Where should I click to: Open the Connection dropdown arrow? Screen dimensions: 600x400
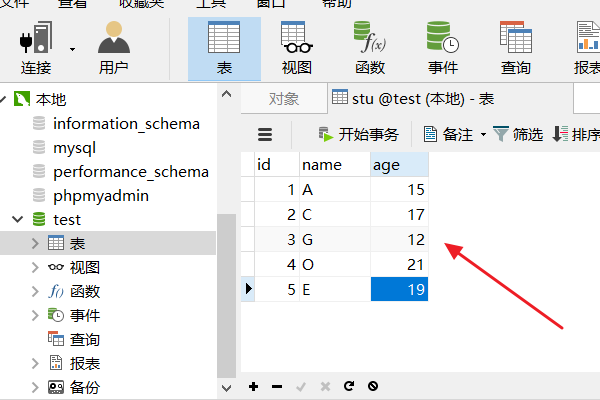point(72,49)
